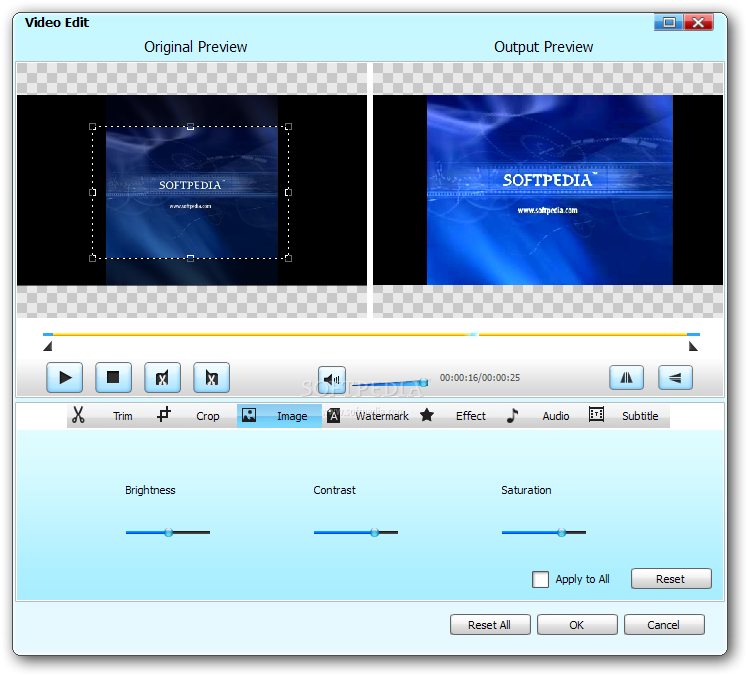Set the trim start point marker button

(162, 378)
